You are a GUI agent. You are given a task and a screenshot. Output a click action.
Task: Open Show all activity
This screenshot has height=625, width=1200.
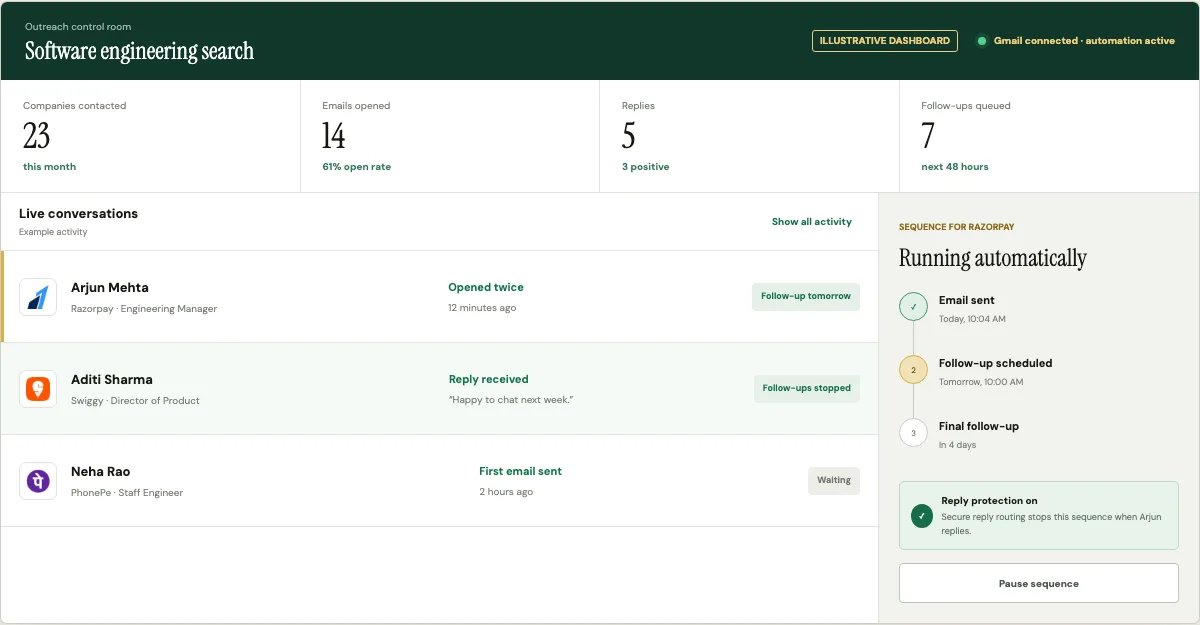(x=812, y=221)
